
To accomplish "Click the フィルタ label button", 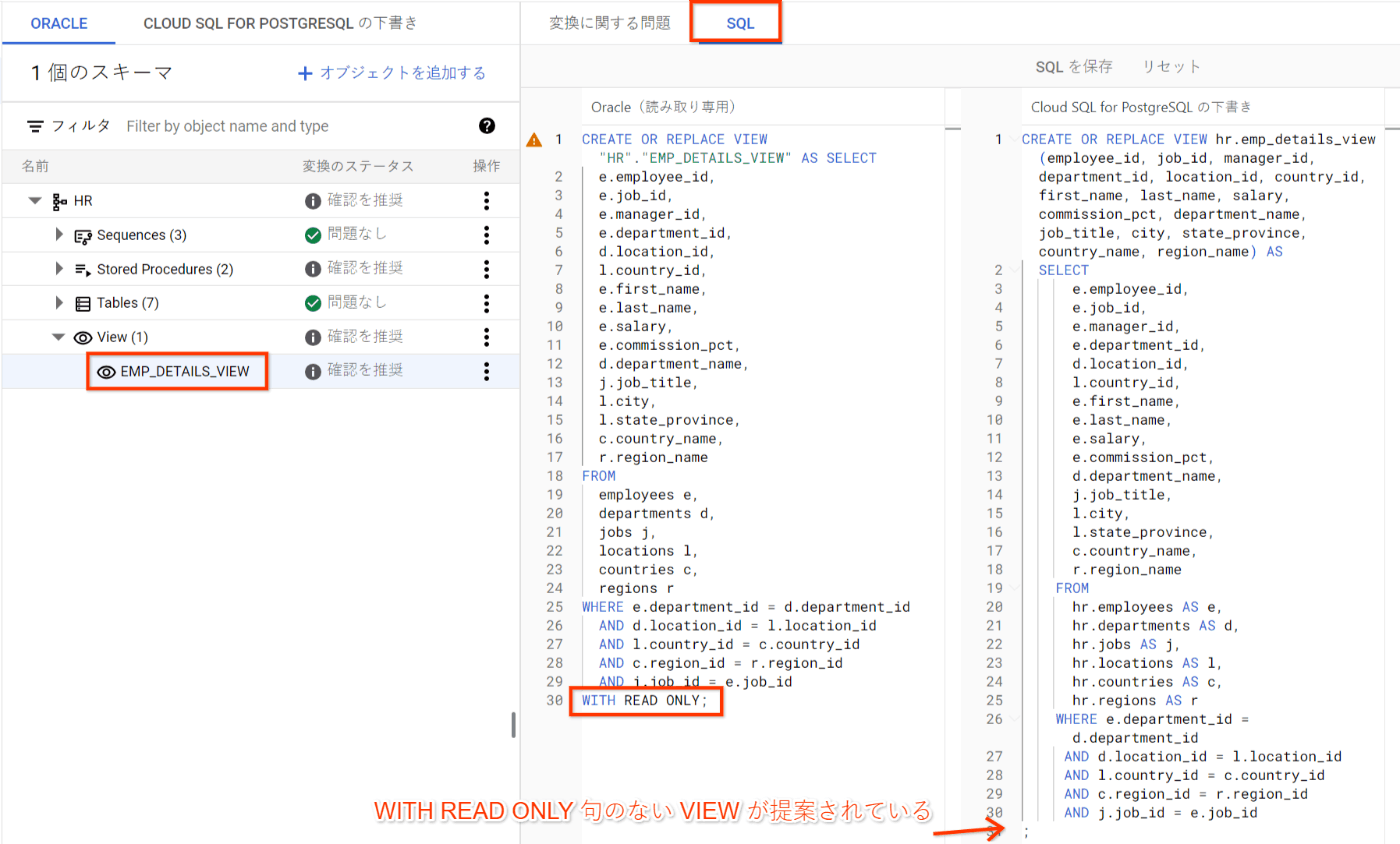I will 69,126.
